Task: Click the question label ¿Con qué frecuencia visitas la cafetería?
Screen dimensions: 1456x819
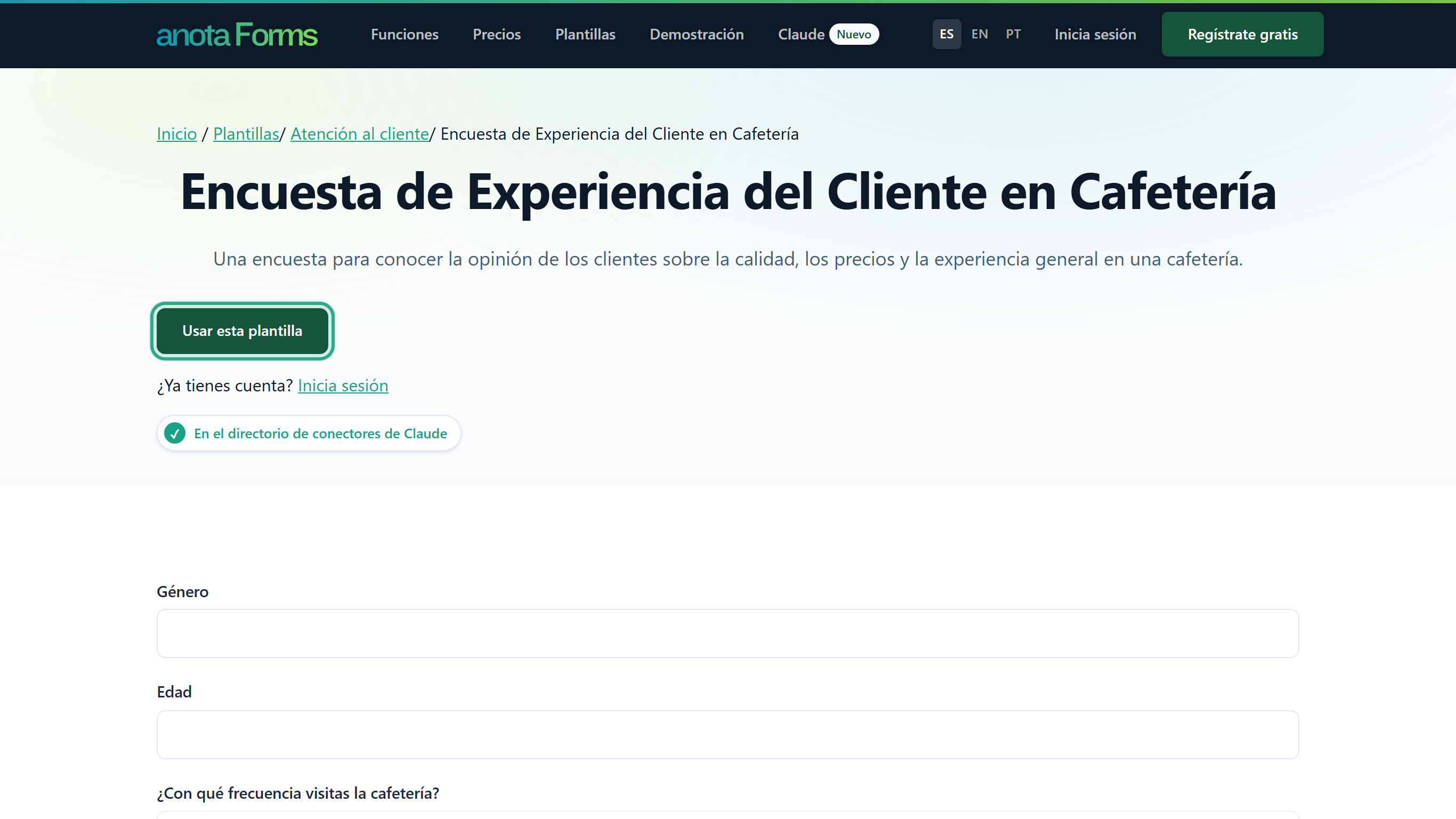Action: [x=298, y=793]
